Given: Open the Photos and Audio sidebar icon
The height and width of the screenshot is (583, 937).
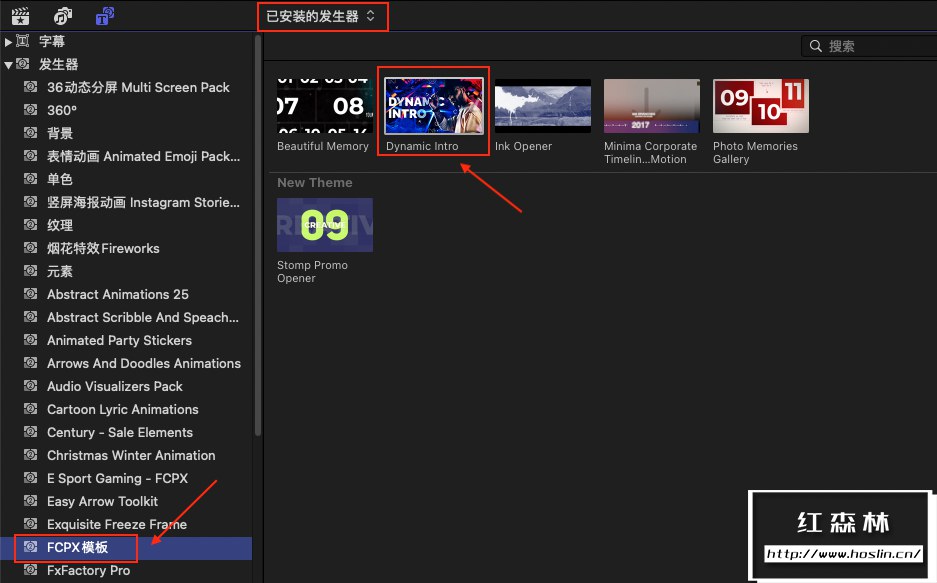Looking at the screenshot, I should click(x=63, y=16).
